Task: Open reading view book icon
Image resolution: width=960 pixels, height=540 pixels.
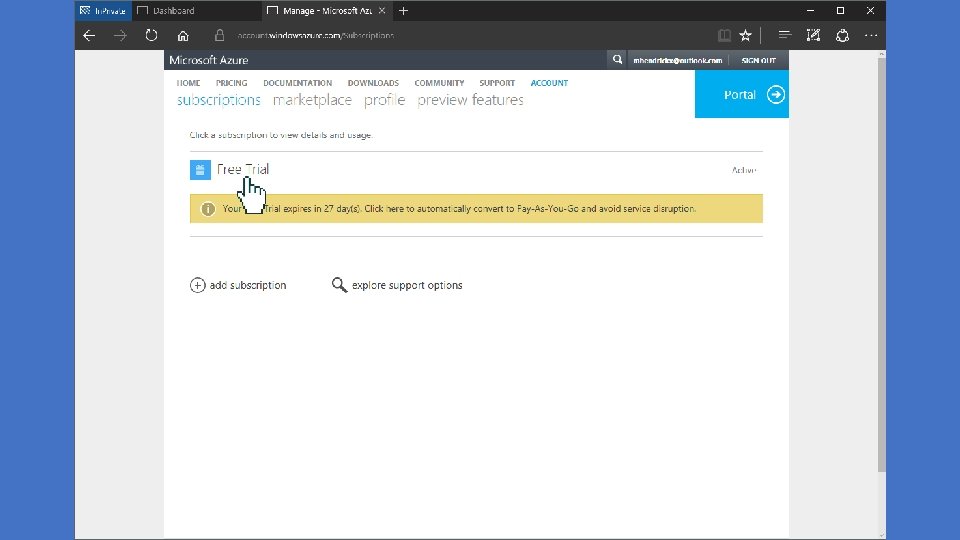Action: (x=724, y=36)
